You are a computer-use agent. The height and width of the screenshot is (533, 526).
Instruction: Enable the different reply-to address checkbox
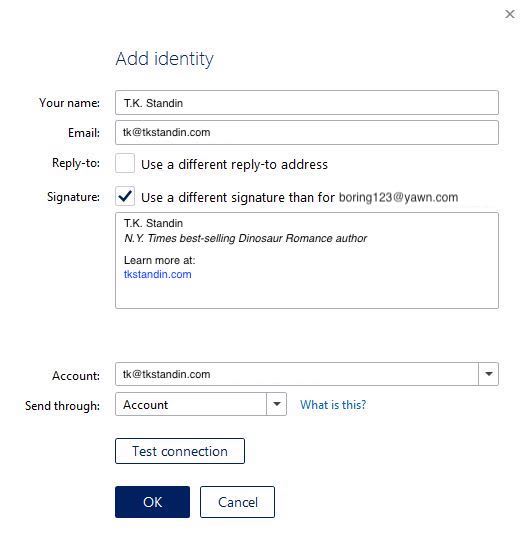(125, 163)
